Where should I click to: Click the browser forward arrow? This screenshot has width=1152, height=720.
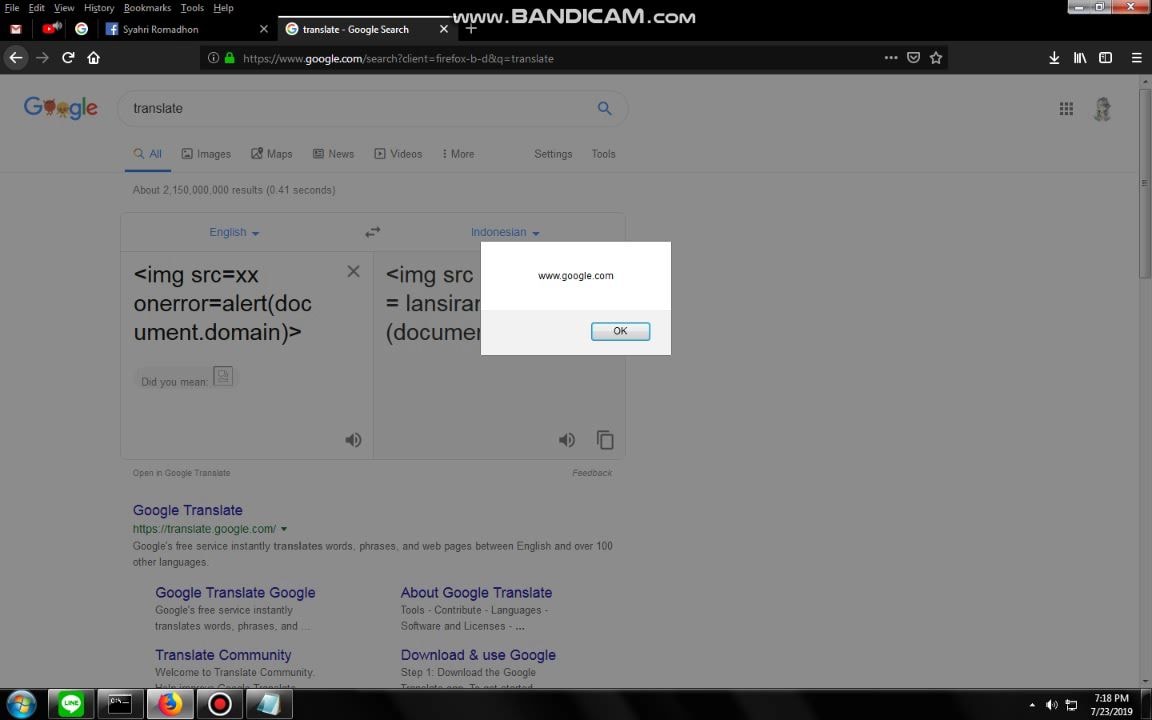(x=43, y=58)
